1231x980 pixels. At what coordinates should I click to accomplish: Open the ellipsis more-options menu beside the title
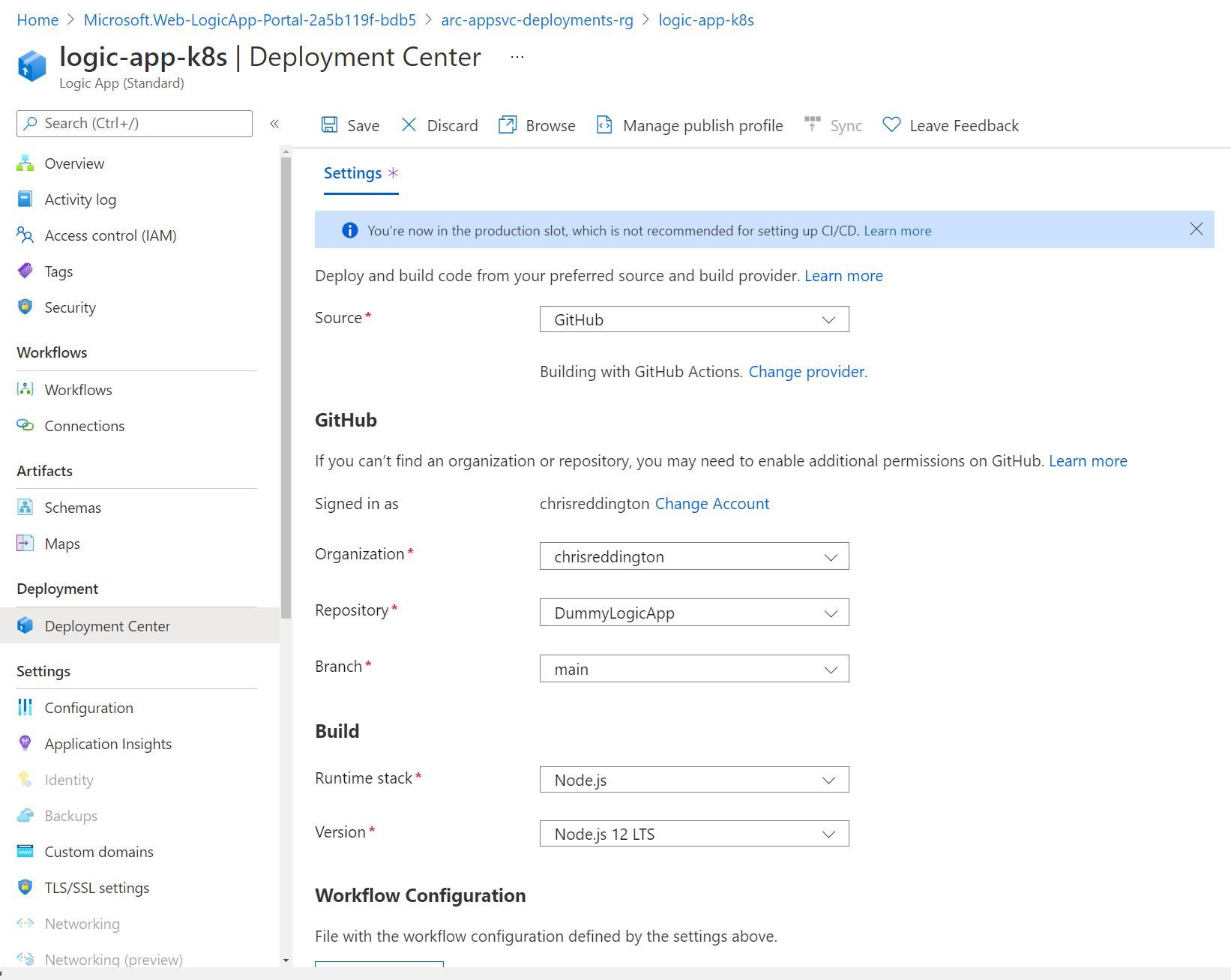tap(517, 57)
